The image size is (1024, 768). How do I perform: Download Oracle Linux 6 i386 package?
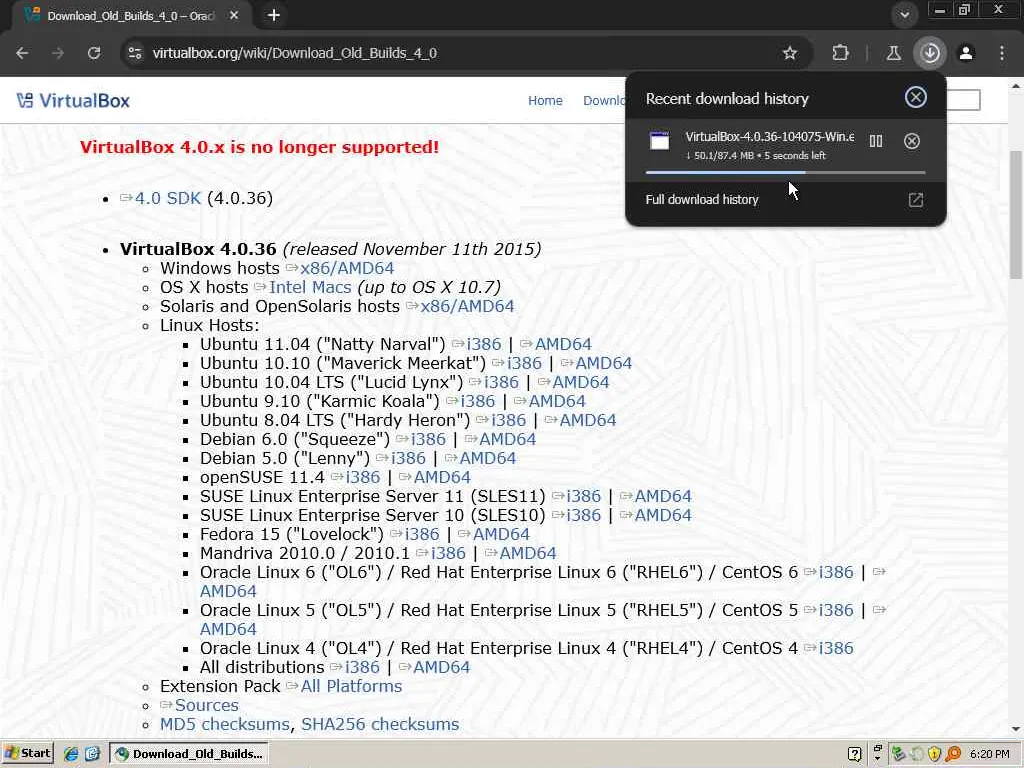[836, 572]
